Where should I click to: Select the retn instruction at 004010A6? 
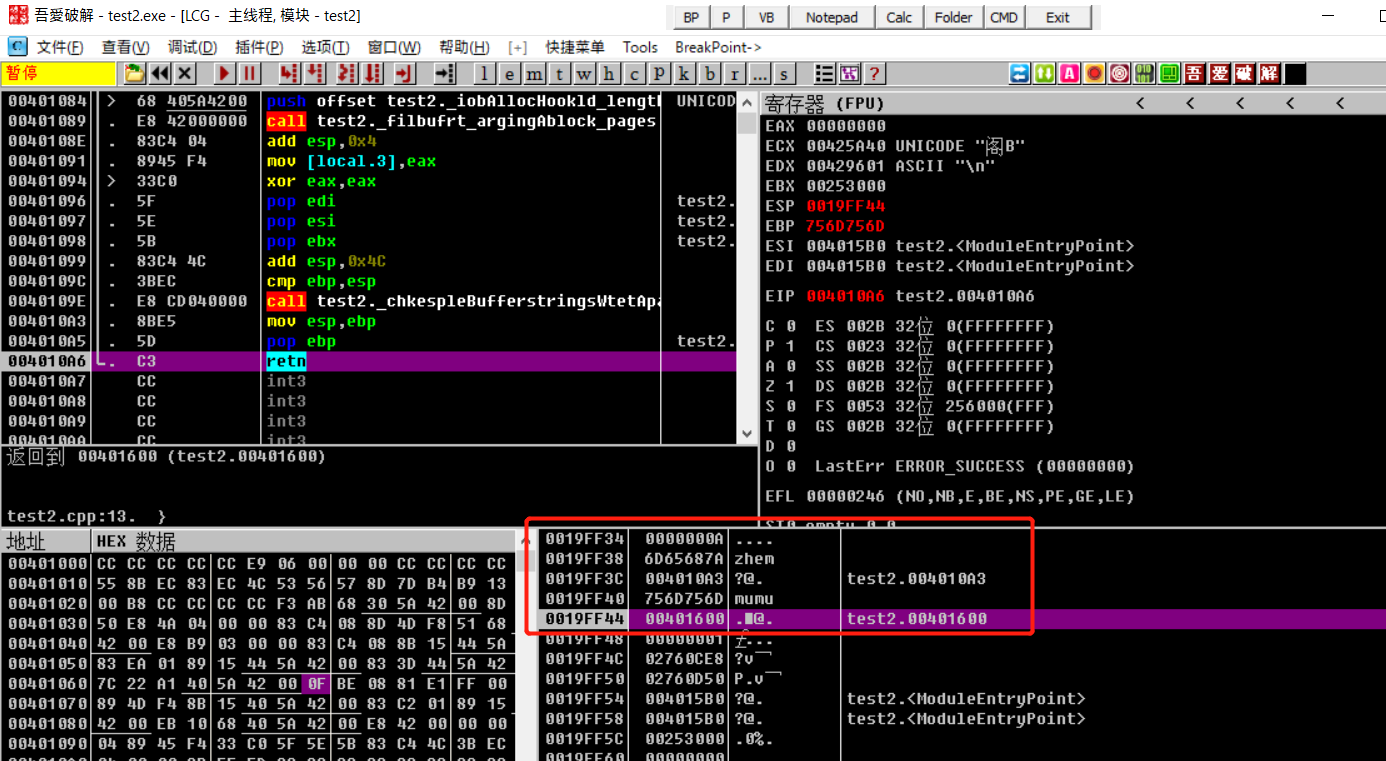(369, 361)
